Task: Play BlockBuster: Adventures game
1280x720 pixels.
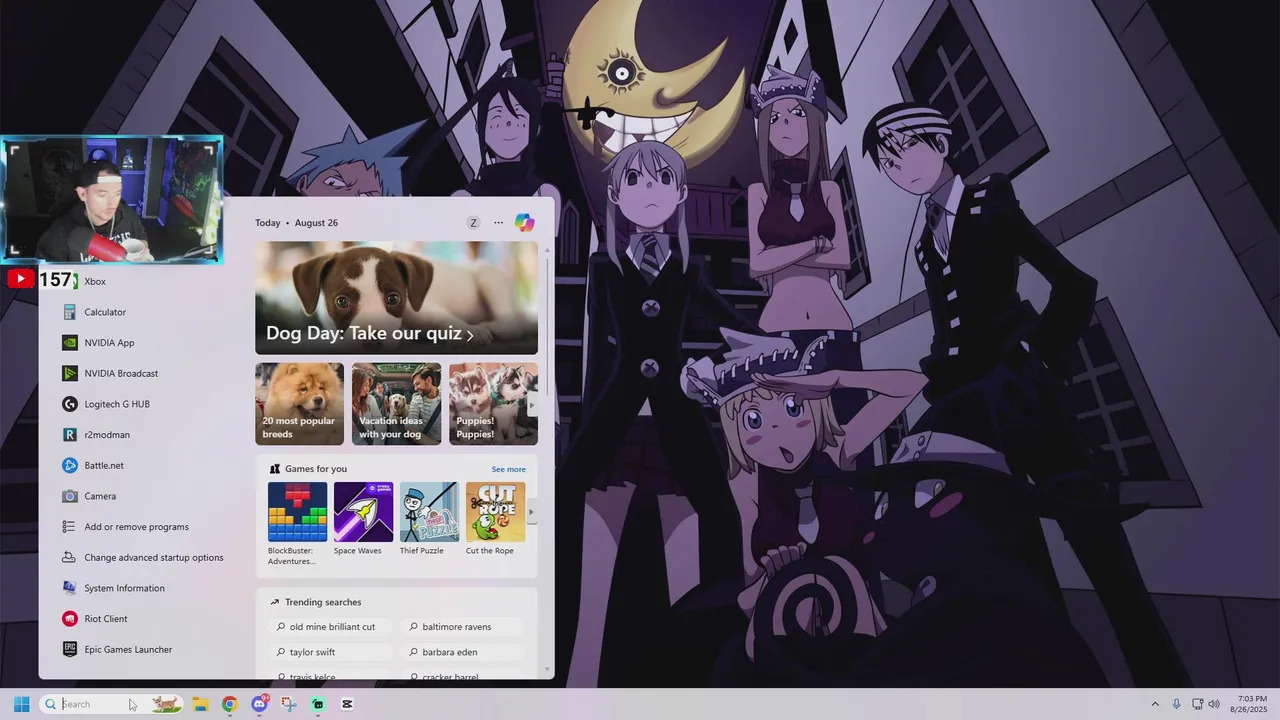Action: pos(297,524)
